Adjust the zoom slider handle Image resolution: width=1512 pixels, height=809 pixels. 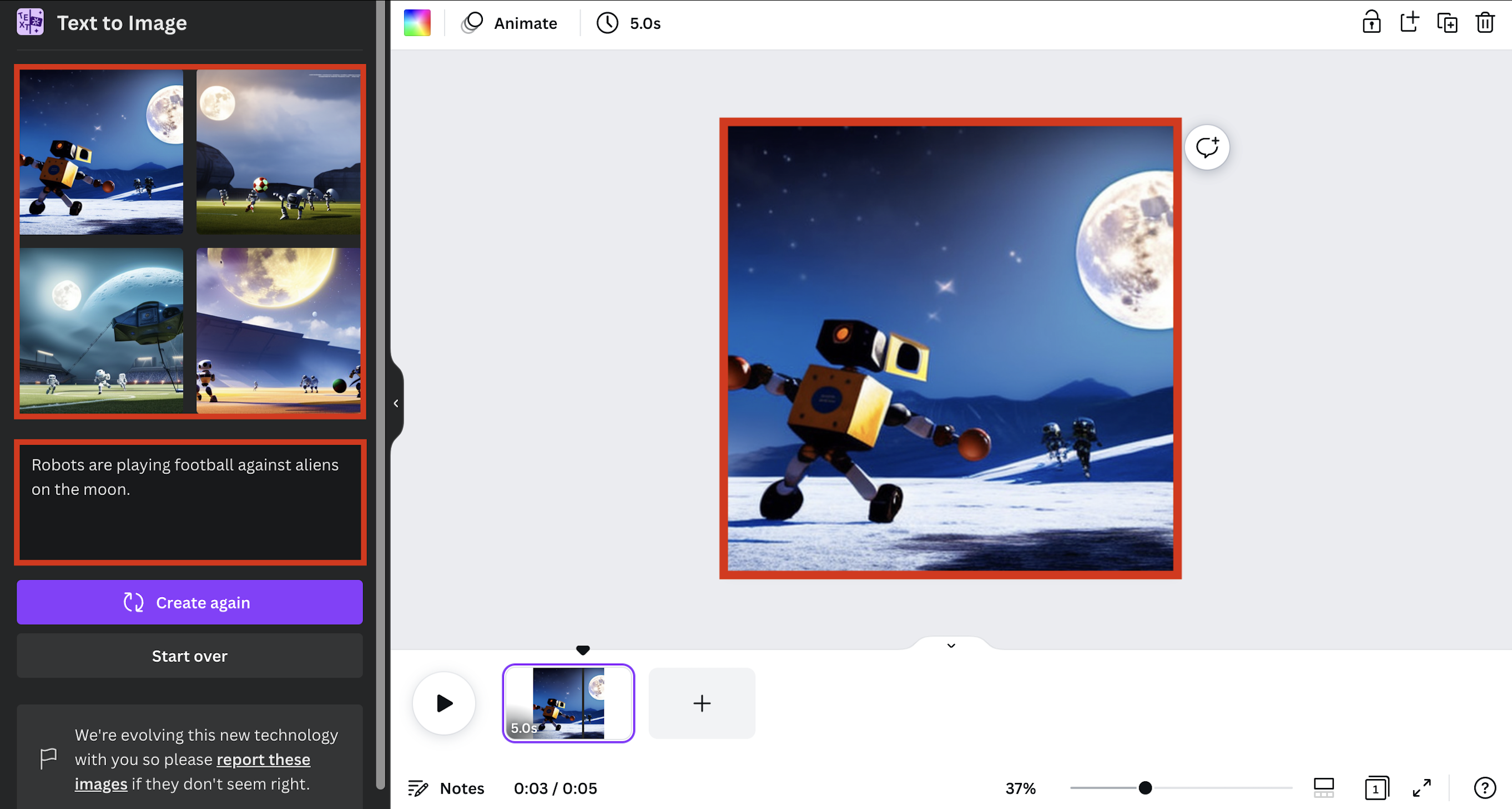pos(1145,788)
